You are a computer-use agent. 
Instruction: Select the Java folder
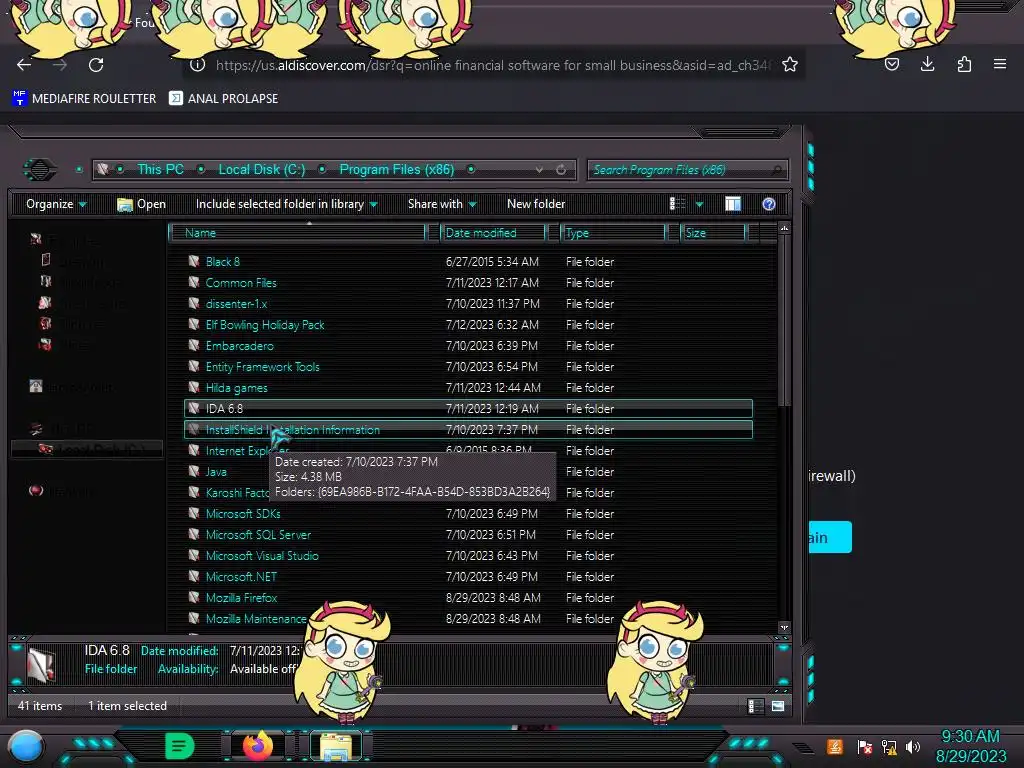pos(216,472)
